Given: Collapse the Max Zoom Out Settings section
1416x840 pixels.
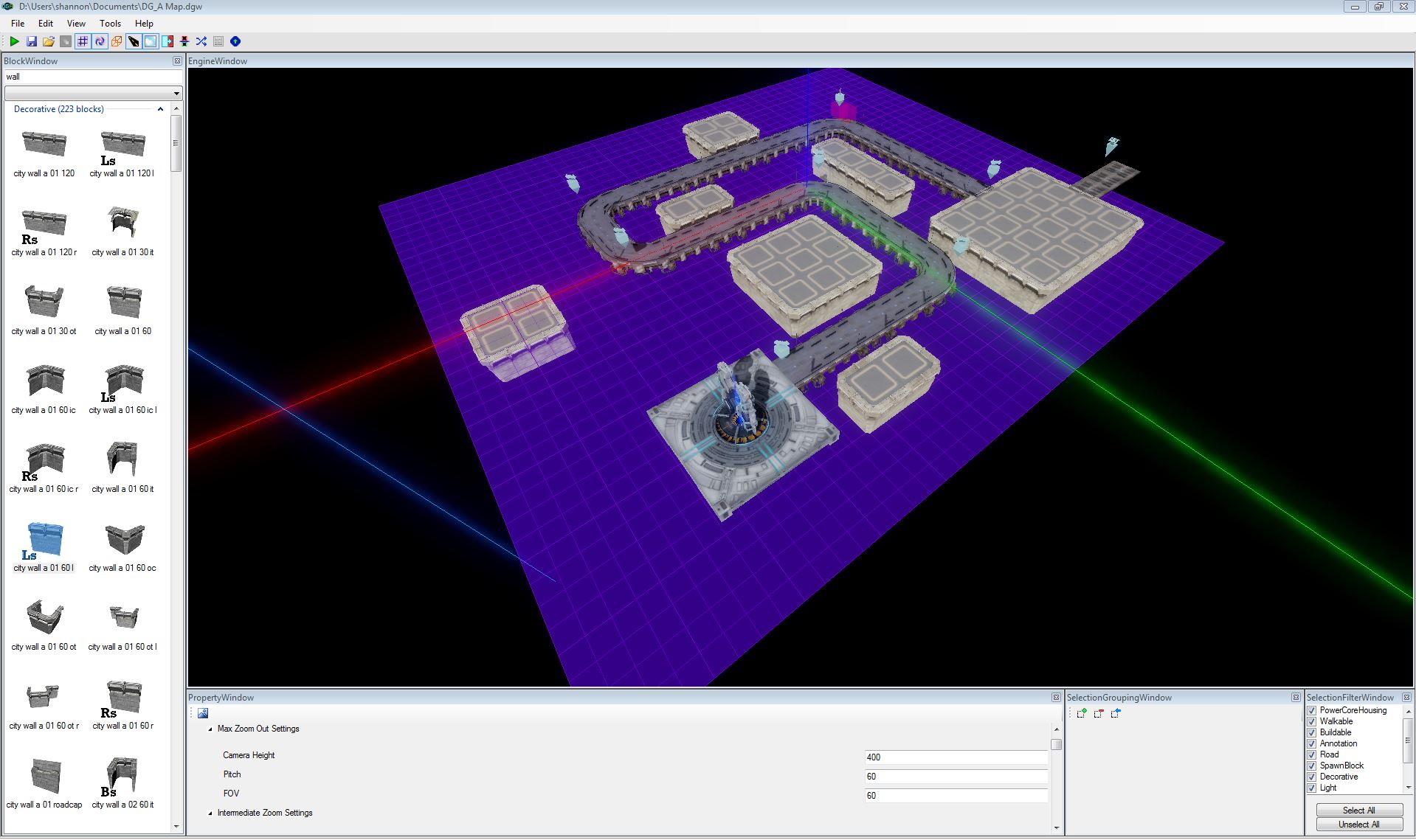Looking at the screenshot, I should 210,729.
